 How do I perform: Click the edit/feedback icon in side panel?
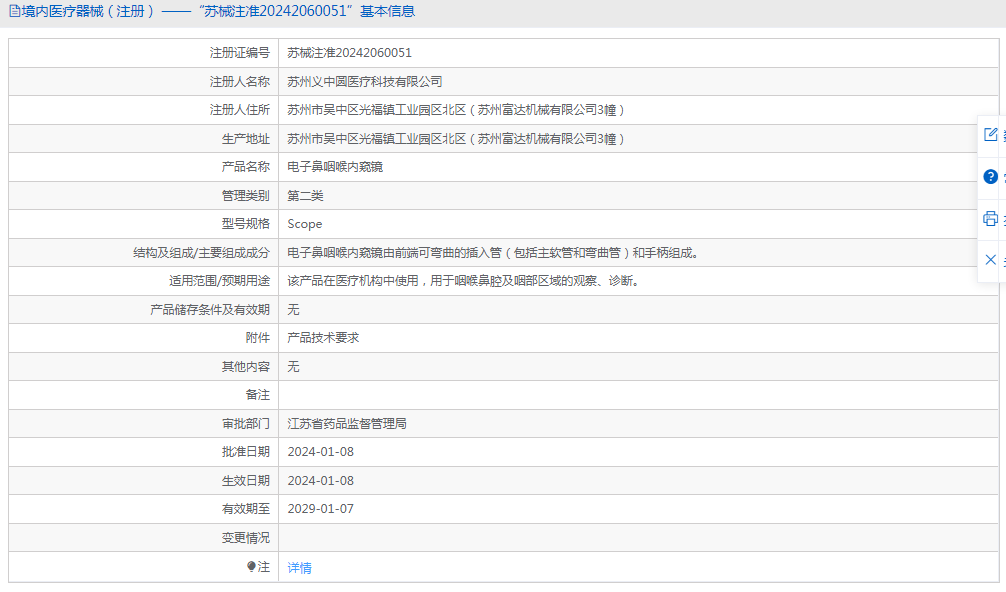pyautogui.click(x=991, y=135)
